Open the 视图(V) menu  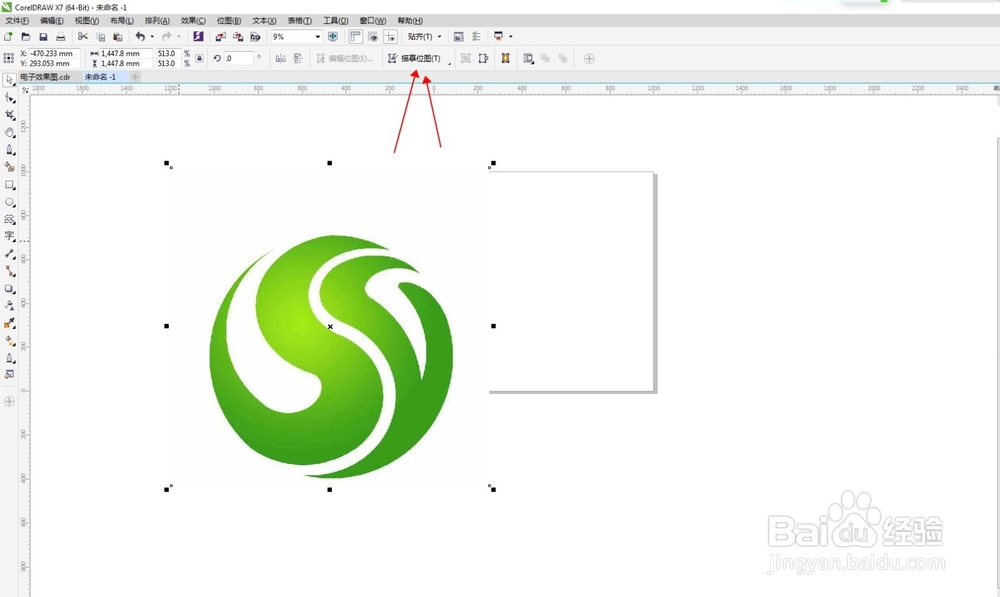[x=87, y=20]
